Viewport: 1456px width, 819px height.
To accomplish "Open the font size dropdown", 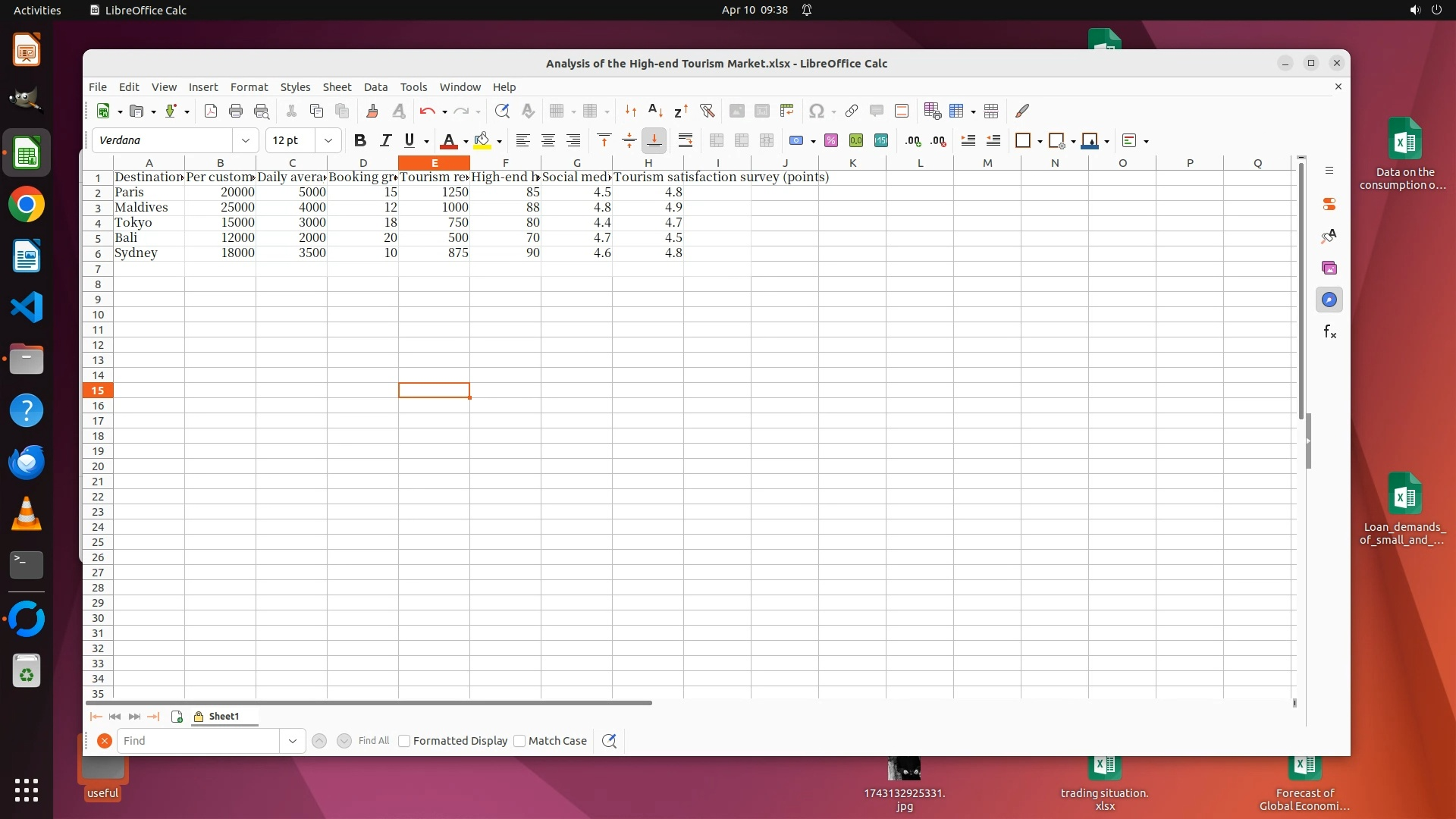I will click(328, 140).
